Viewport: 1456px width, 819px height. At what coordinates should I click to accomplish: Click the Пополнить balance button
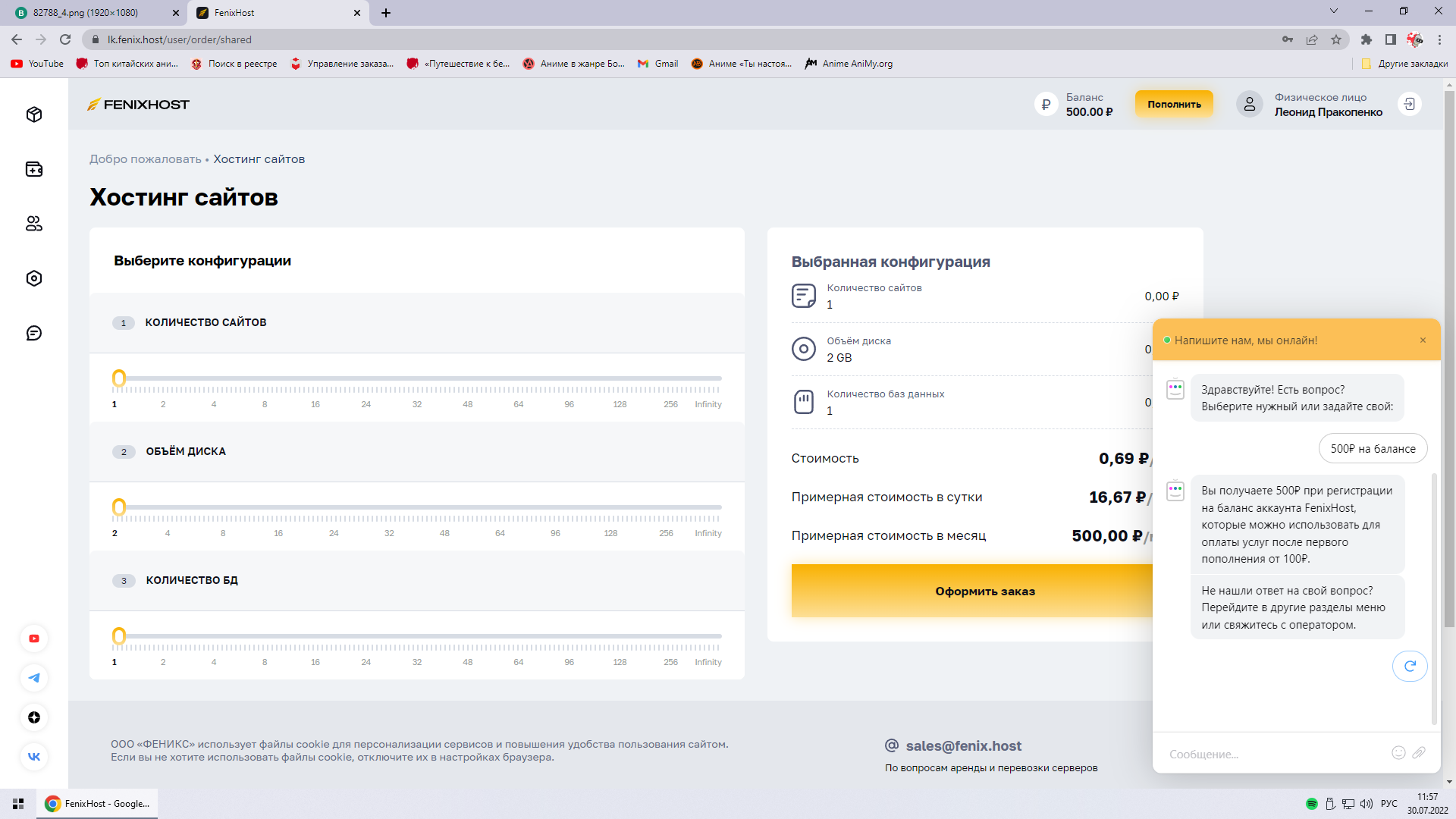1174,104
